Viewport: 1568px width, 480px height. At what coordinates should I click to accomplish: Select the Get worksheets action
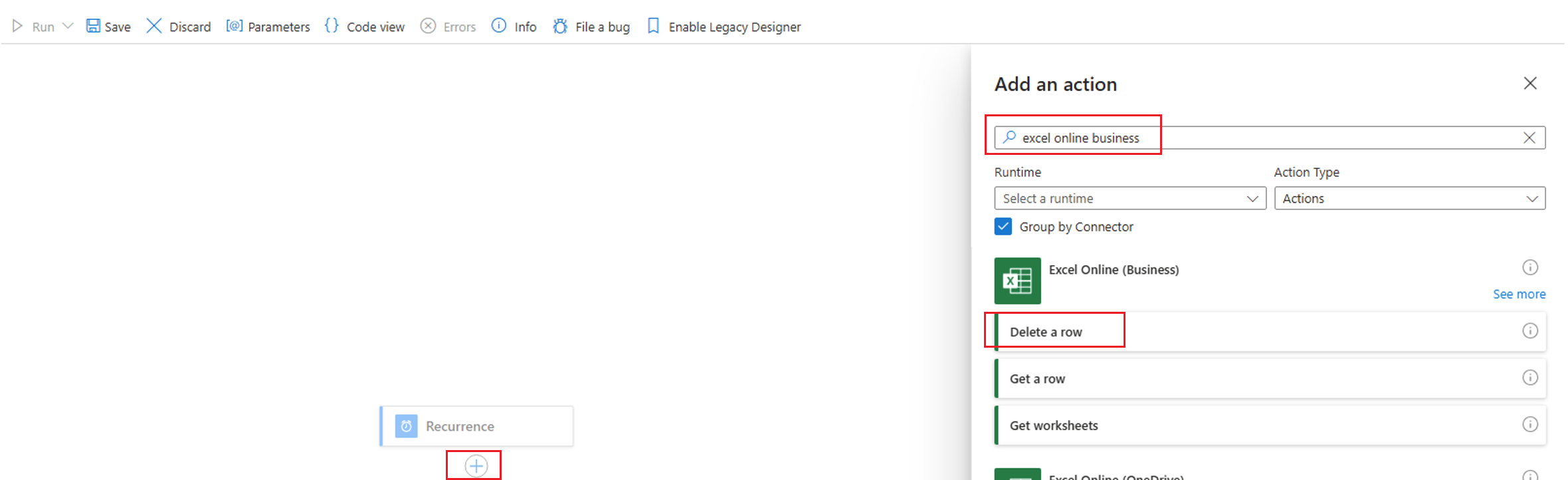(x=1270, y=425)
